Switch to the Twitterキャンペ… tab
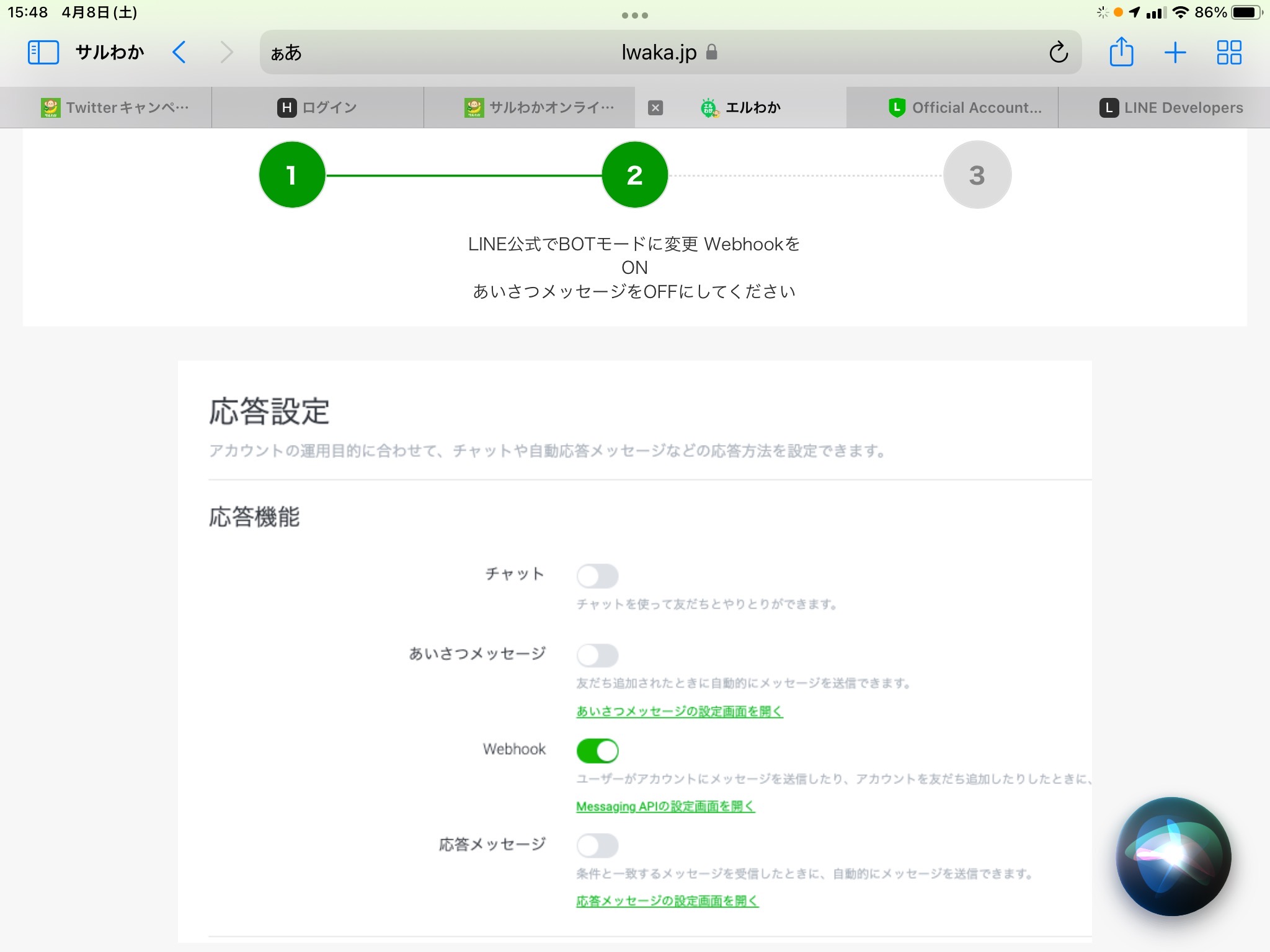The height and width of the screenshot is (952, 1270). (106, 108)
